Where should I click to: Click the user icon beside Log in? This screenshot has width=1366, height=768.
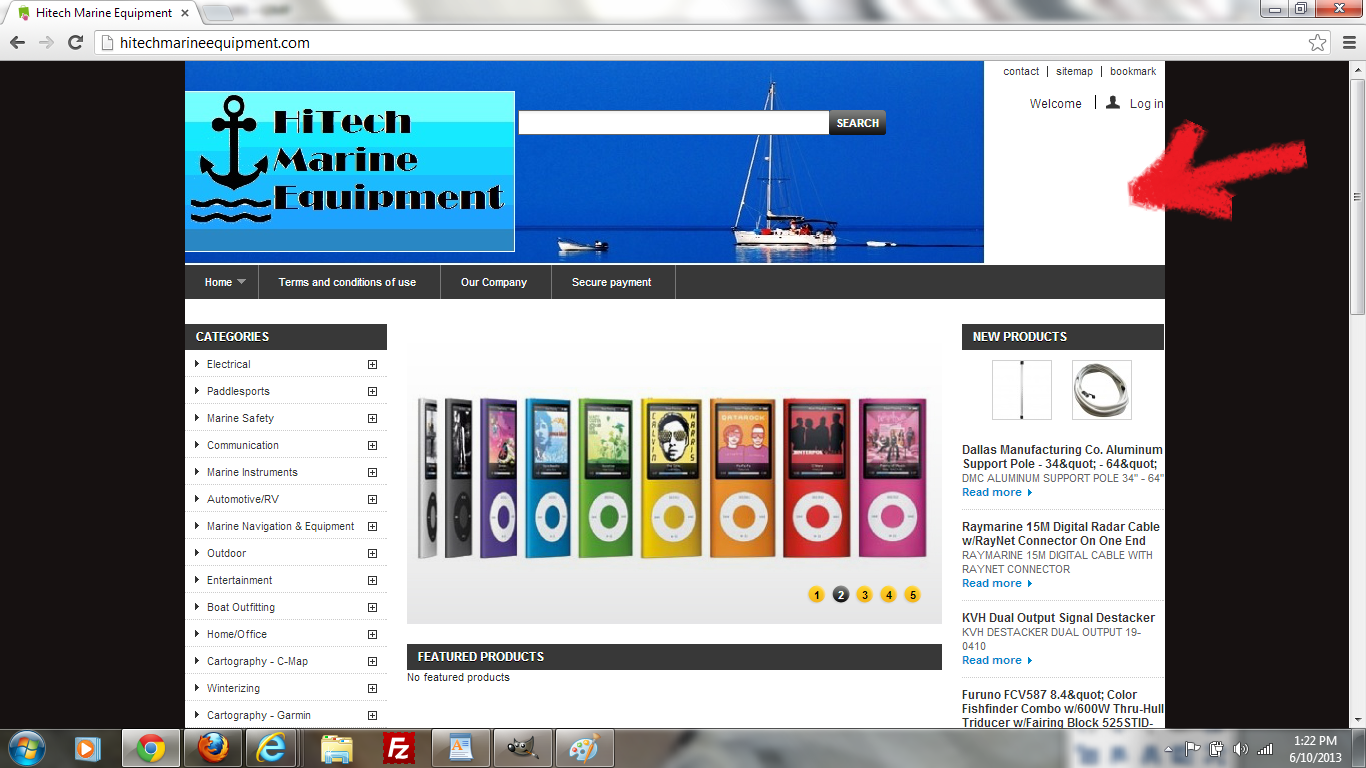coord(1113,103)
